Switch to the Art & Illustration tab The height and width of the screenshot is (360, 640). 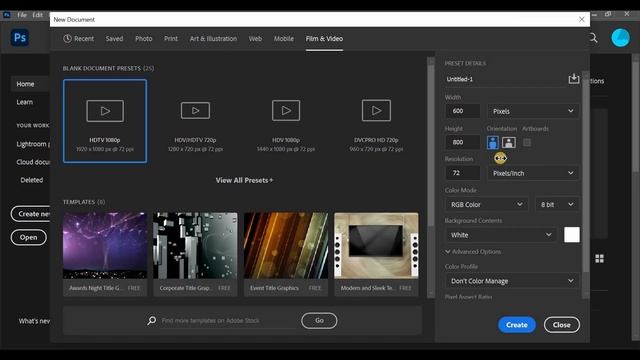click(x=213, y=39)
